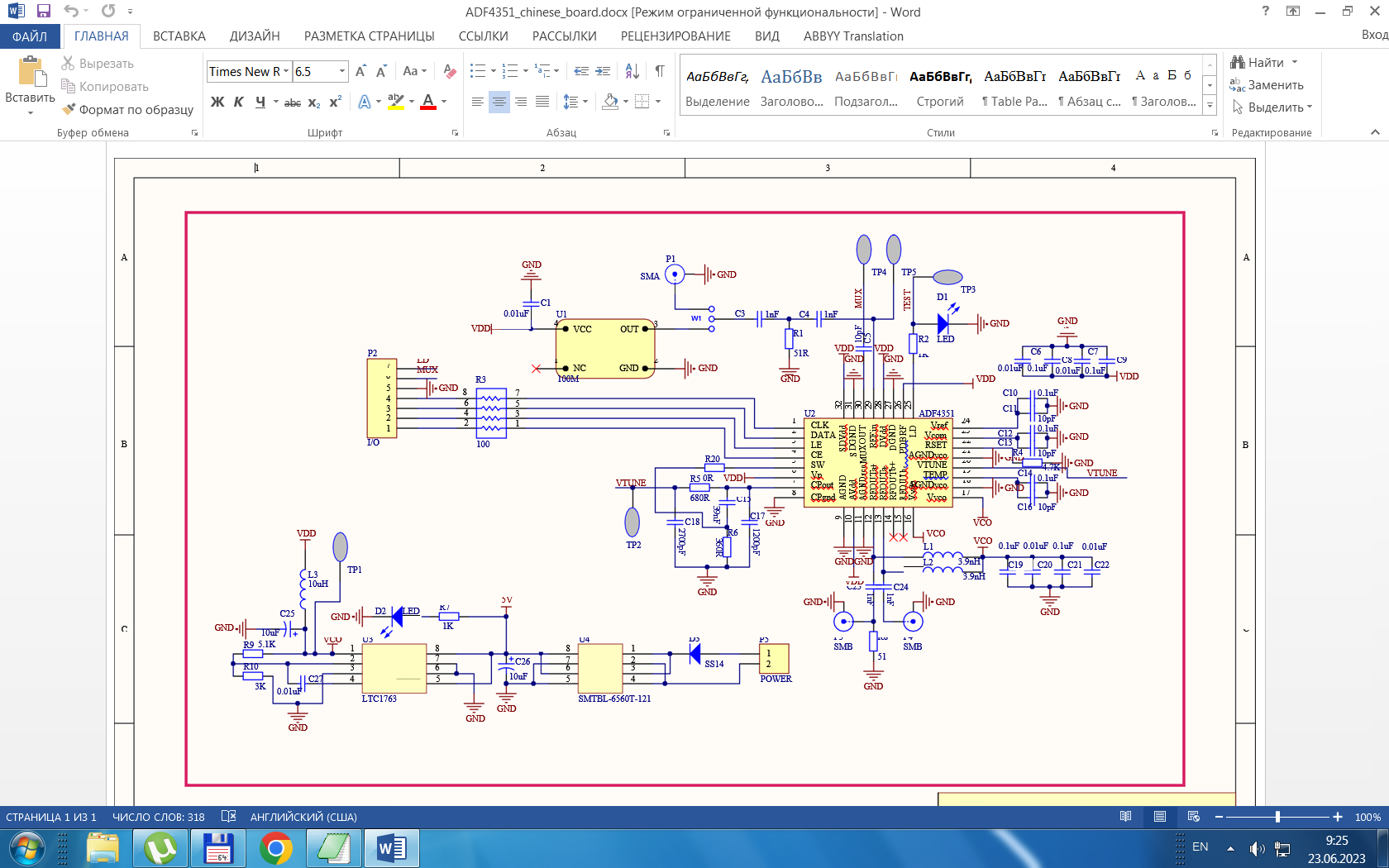Increase paragraph indent

click(604, 71)
